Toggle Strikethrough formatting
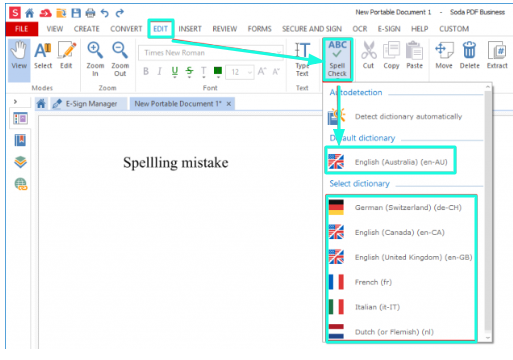 [189, 72]
